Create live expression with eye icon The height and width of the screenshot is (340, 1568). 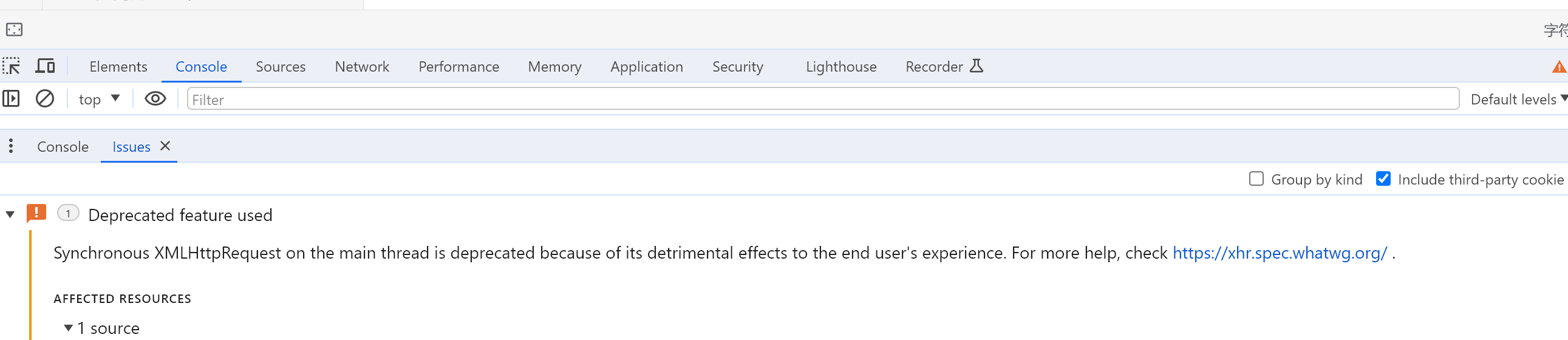pos(155,99)
